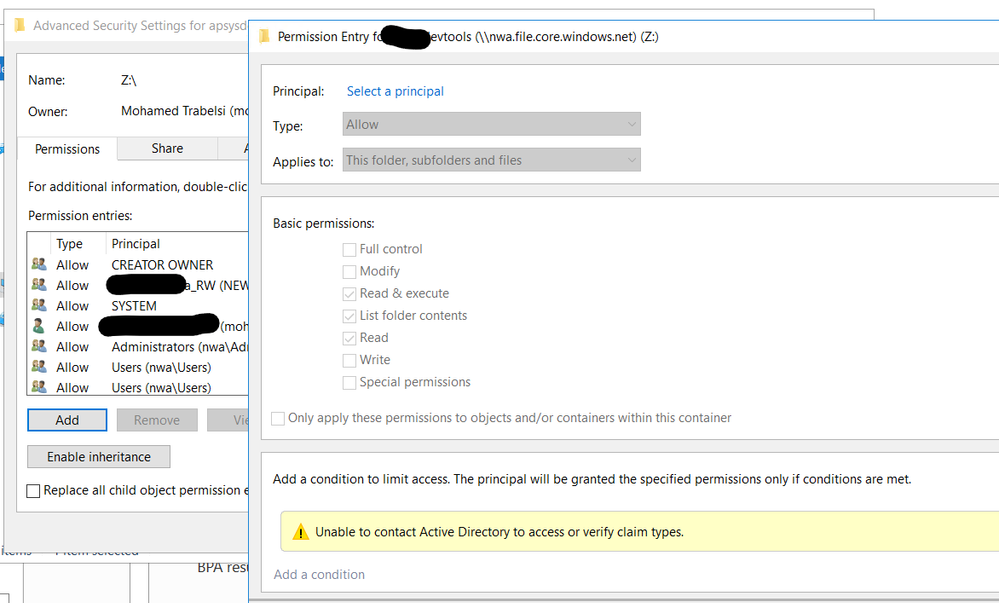The width and height of the screenshot is (999, 603).
Task: Open the Type dropdown showing Allow
Action: click(491, 124)
